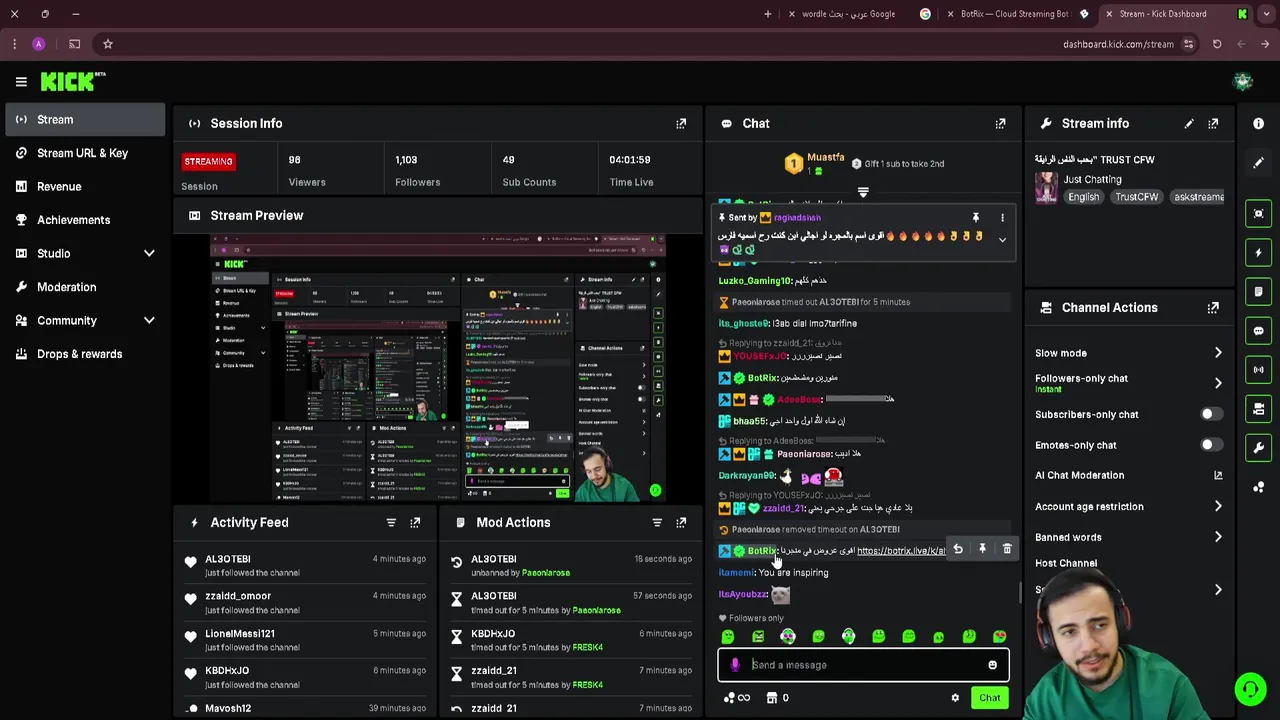Send message with the green Chat button

tap(989, 698)
